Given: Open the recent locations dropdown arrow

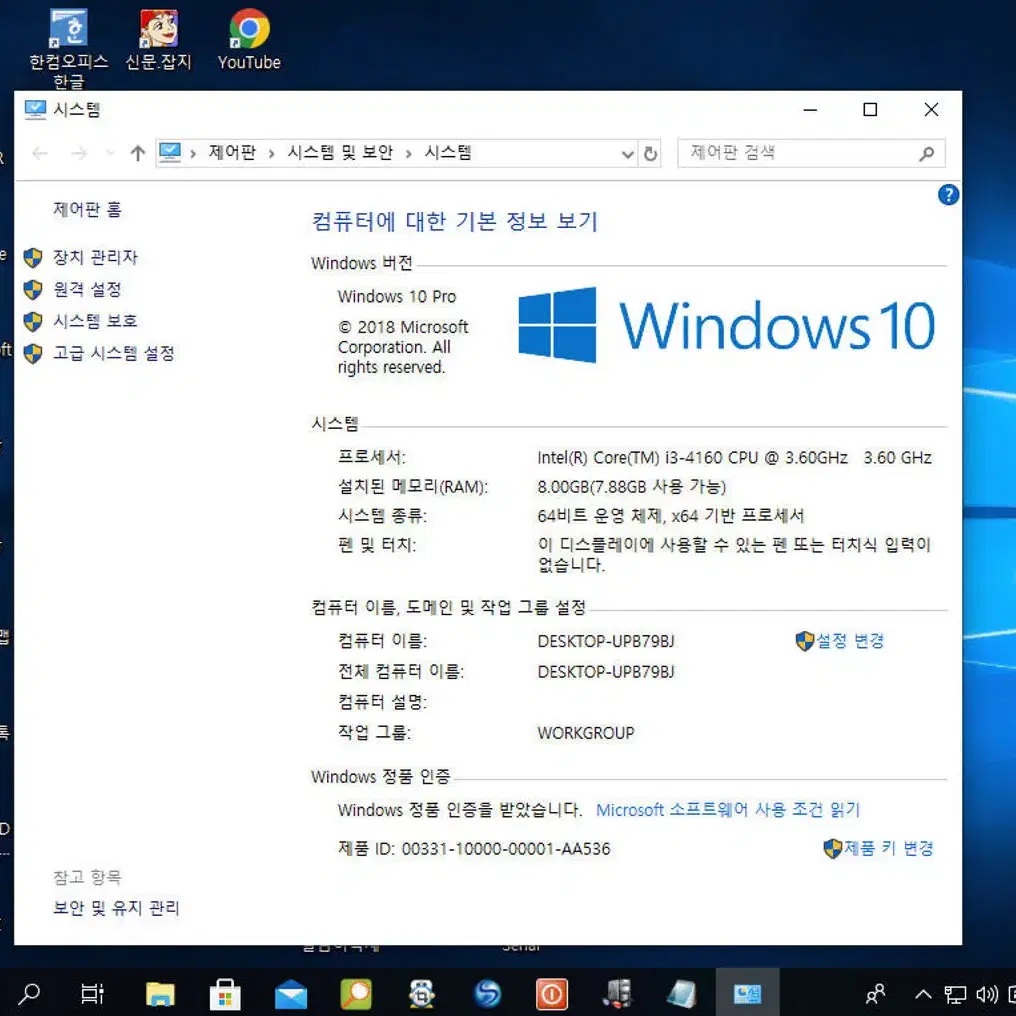Looking at the screenshot, I should (110, 154).
